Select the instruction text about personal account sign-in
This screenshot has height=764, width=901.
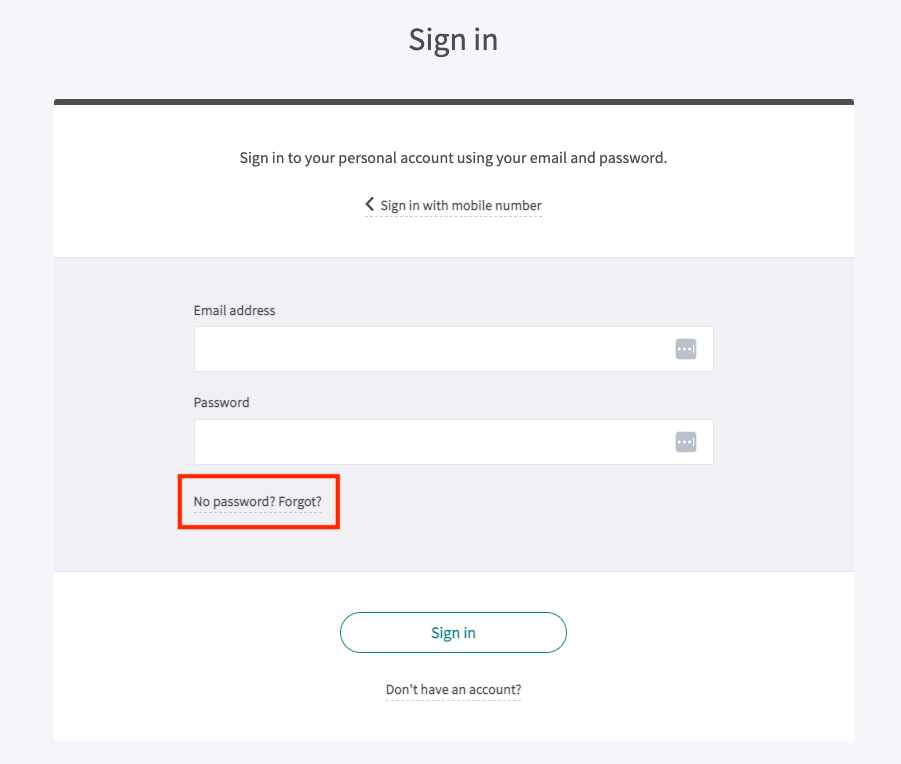point(453,157)
